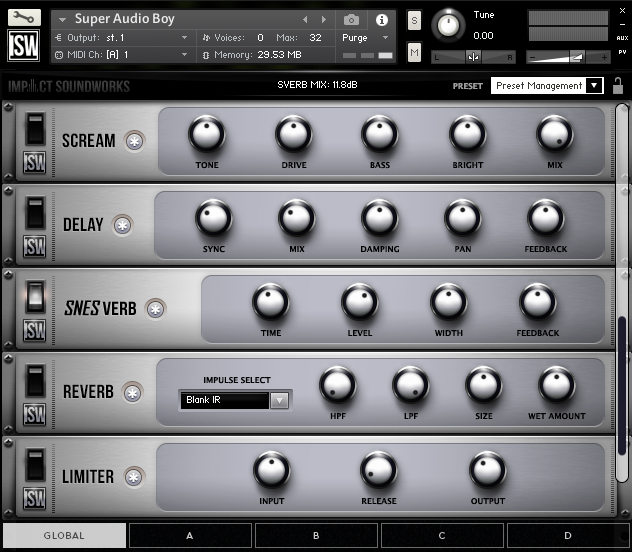Minimize the instrument with the dash button
The height and width of the screenshot is (552, 632).
622,25
